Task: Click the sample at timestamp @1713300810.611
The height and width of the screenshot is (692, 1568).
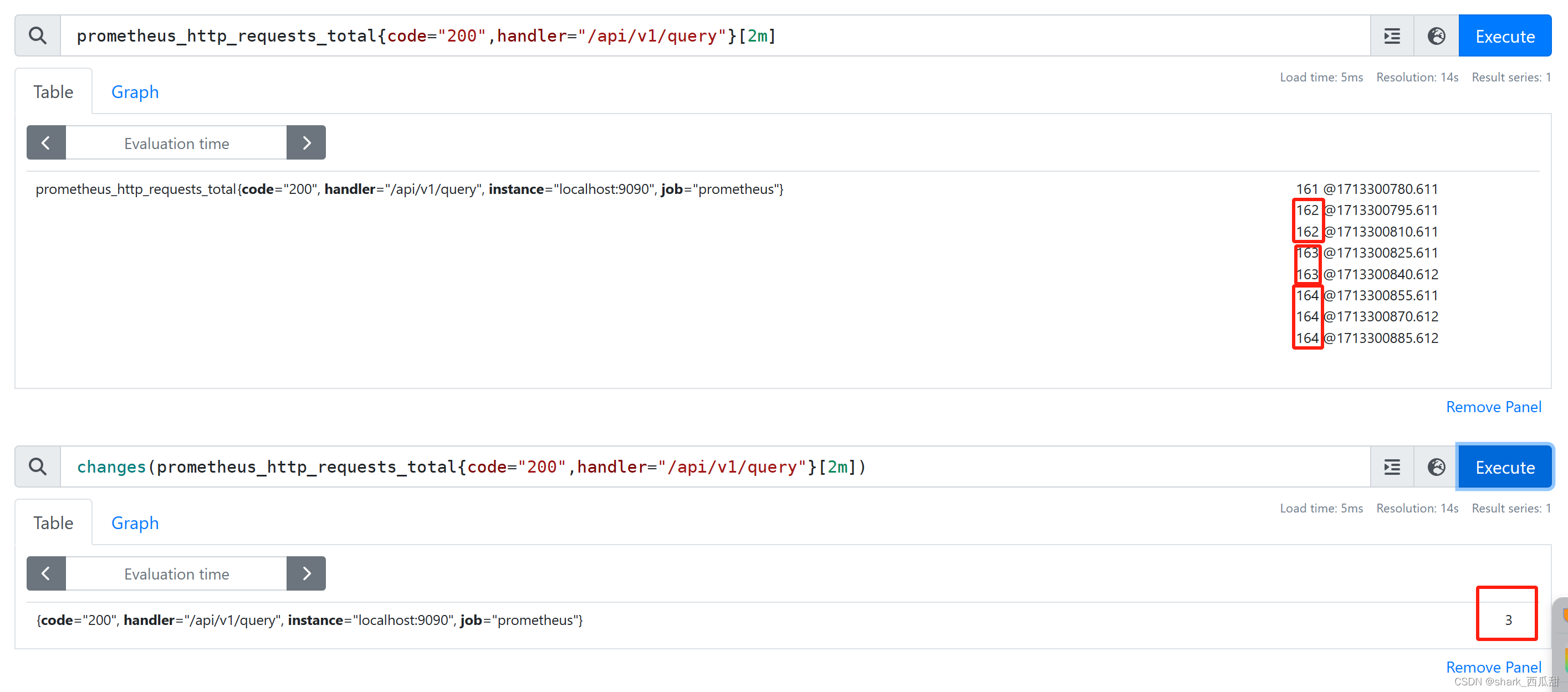Action: [x=1366, y=232]
